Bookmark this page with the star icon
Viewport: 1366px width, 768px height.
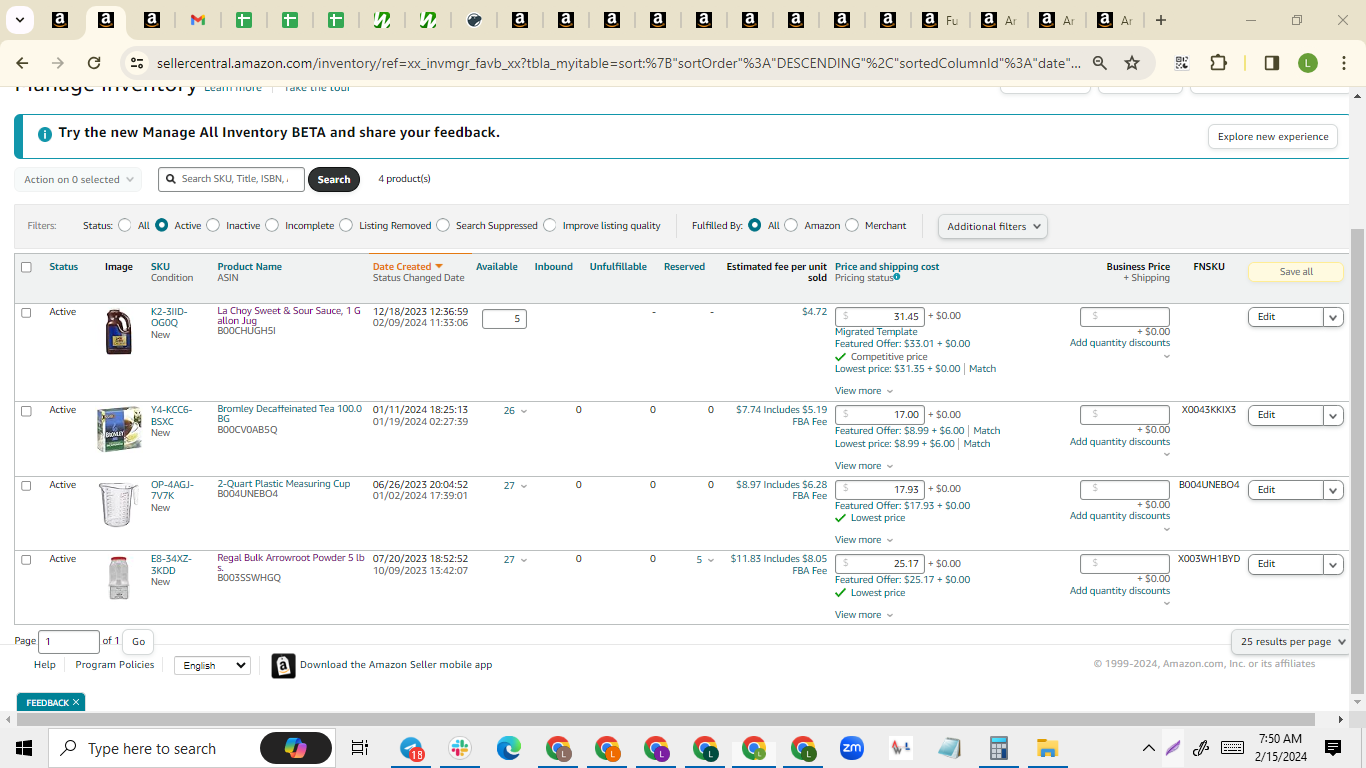(x=1132, y=63)
